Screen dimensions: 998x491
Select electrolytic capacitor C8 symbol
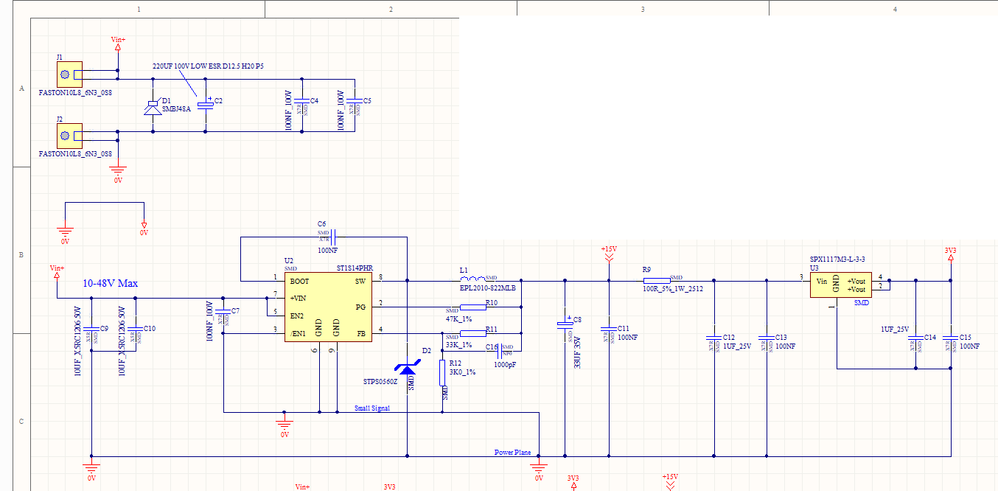coord(565,325)
